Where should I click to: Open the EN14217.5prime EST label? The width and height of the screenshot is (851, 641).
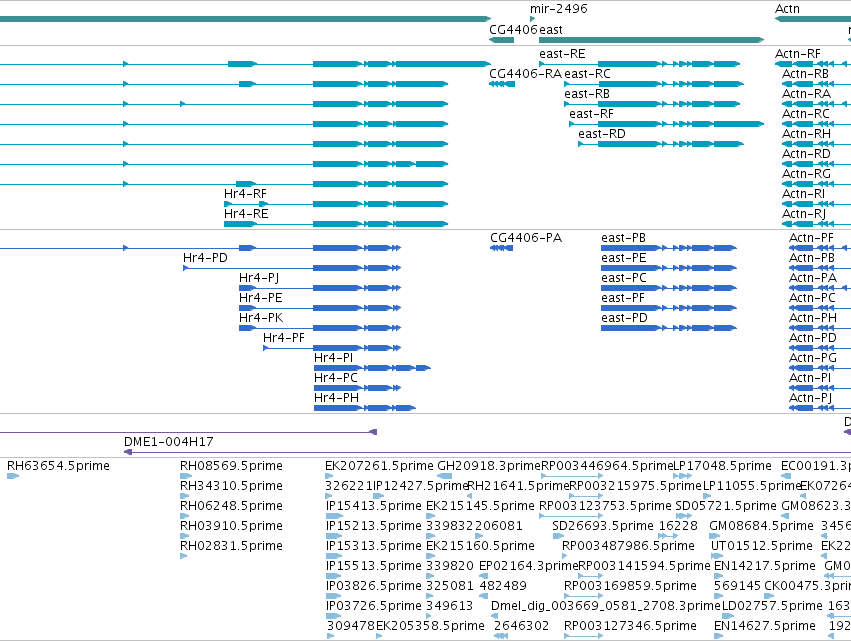[765, 567]
